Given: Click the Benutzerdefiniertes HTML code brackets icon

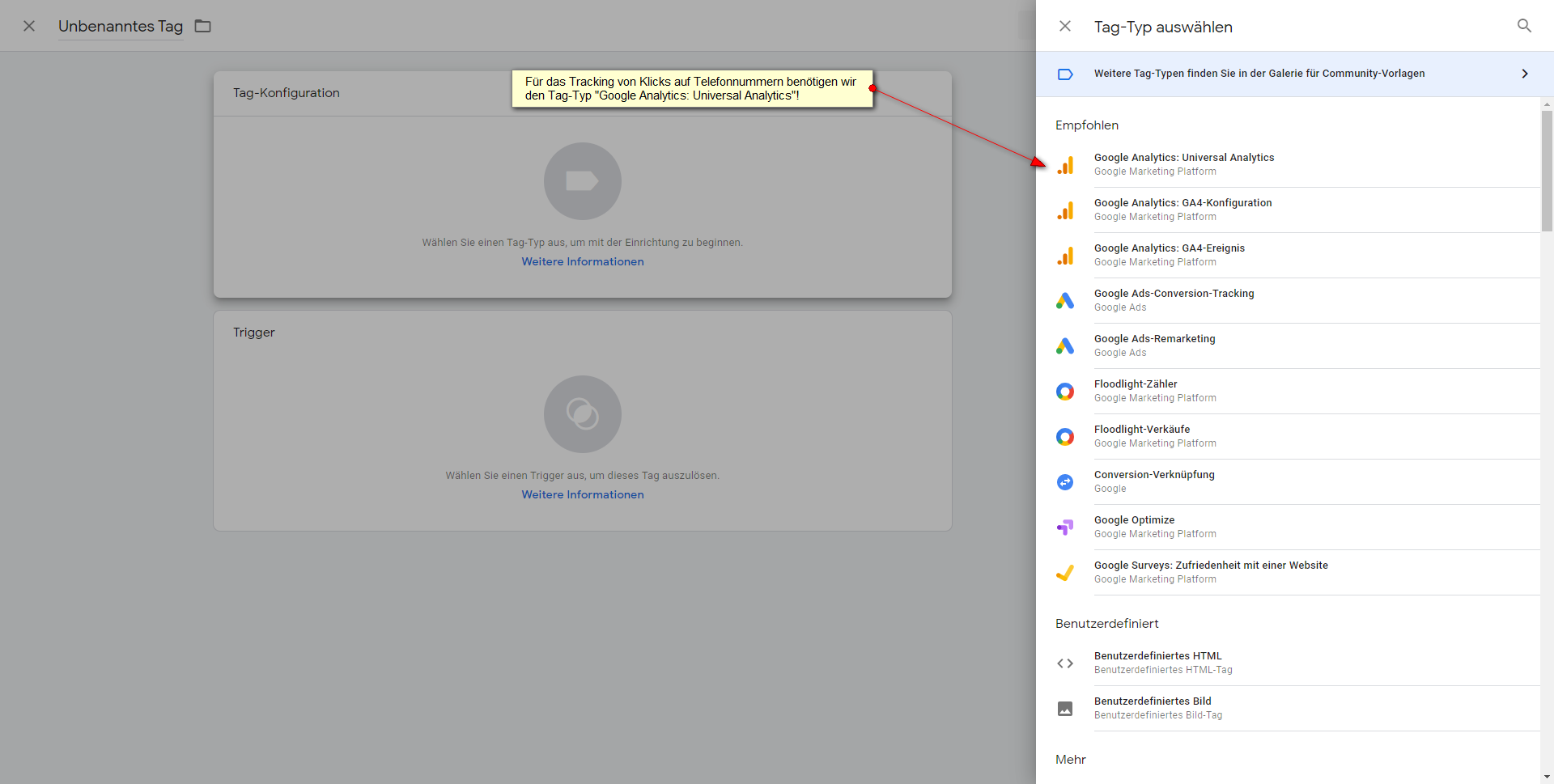Looking at the screenshot, I should coord(1065,663).
